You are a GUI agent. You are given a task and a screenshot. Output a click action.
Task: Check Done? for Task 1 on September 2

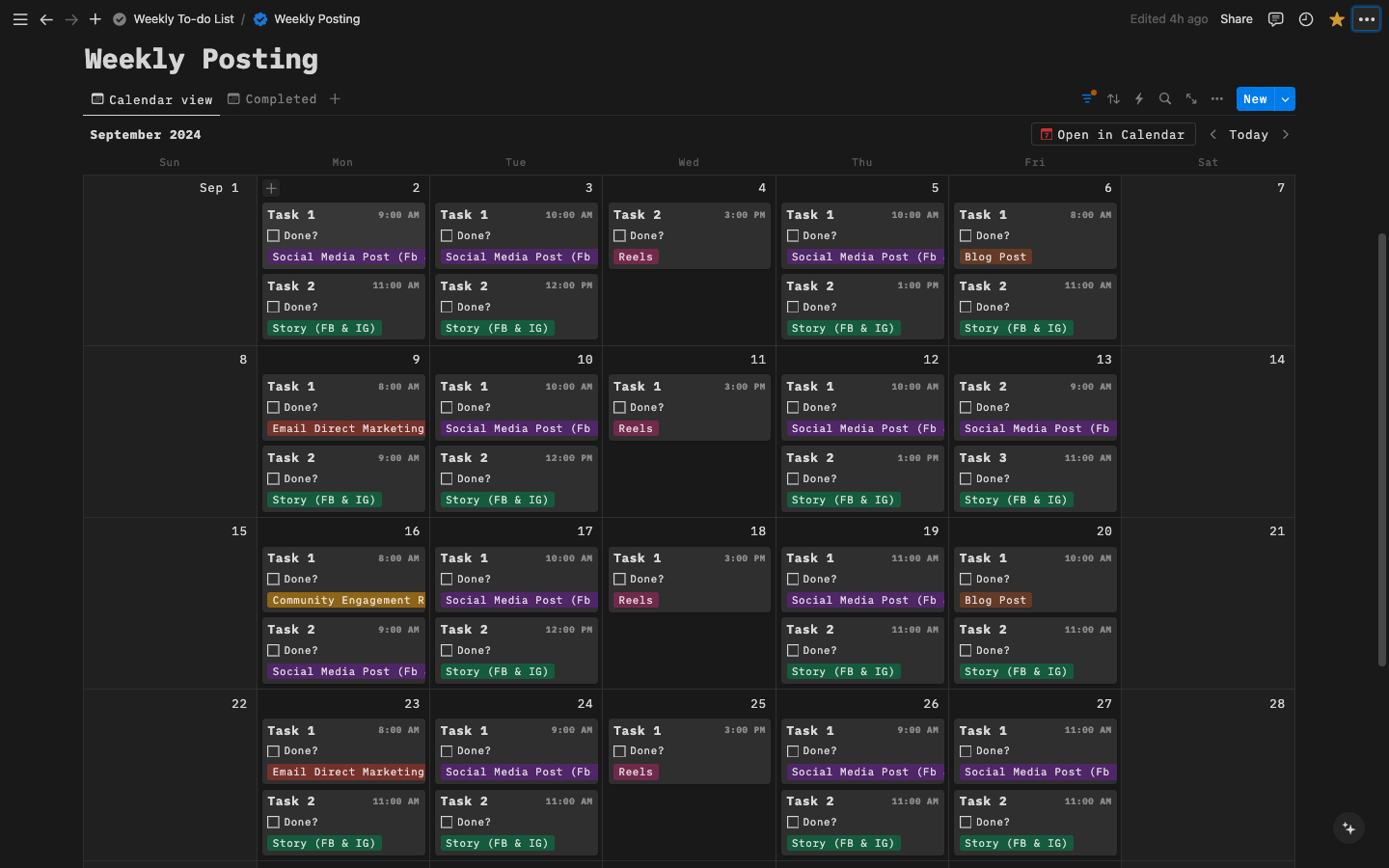coord(274,235)
